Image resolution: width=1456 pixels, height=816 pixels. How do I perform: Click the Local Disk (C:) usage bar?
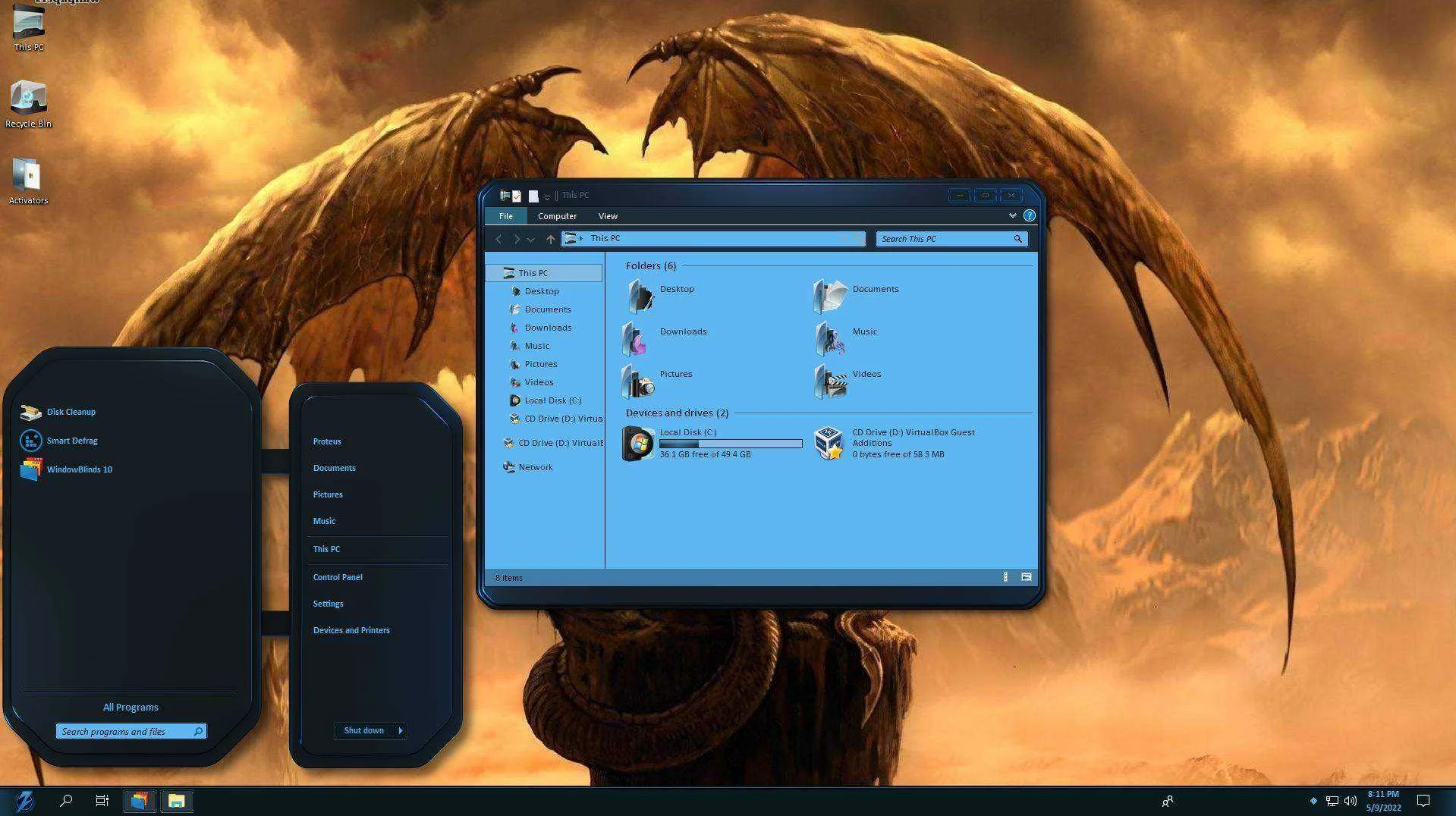point(731,444)
